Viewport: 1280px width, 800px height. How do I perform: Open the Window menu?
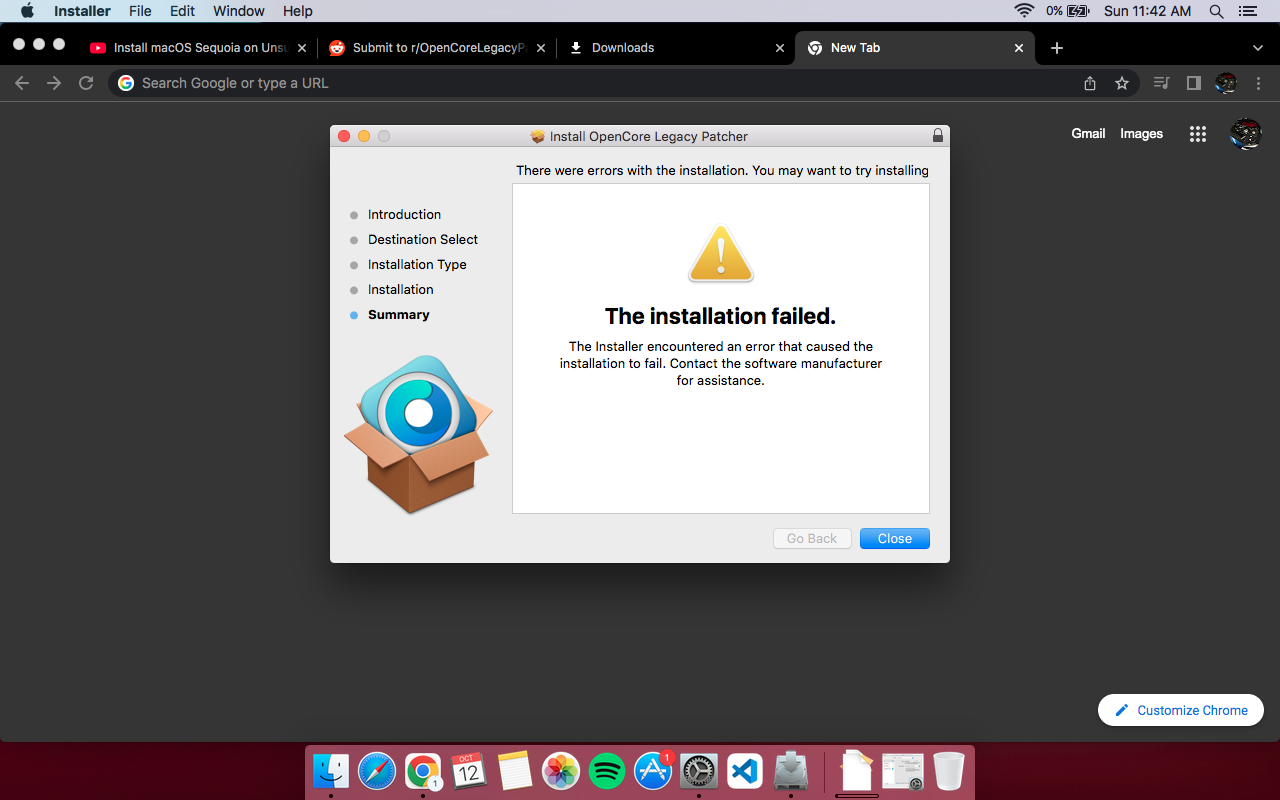click(239, 11)
